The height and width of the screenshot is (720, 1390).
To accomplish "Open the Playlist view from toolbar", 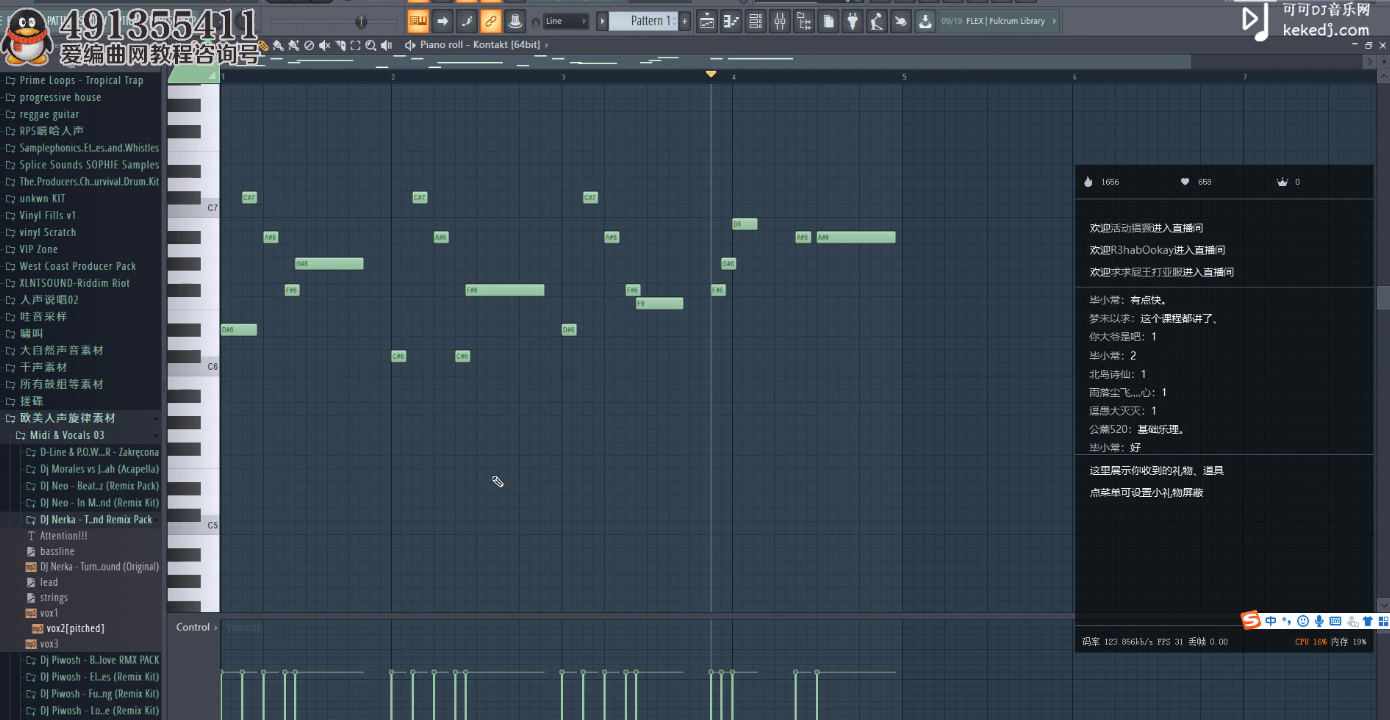I will [x=707, y=21].
